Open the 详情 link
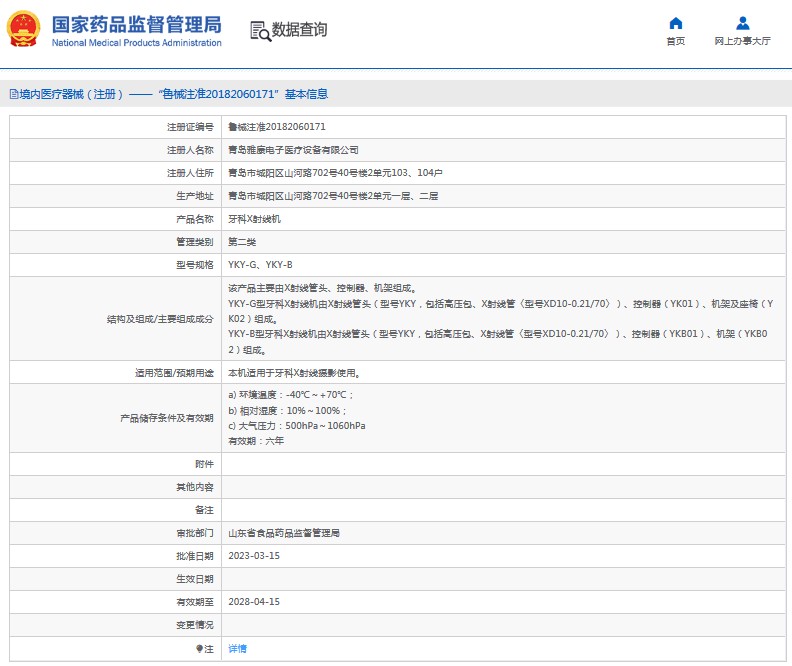Viewport: 792px width, 666px height. pyautogui.click(x=238, y=649)
